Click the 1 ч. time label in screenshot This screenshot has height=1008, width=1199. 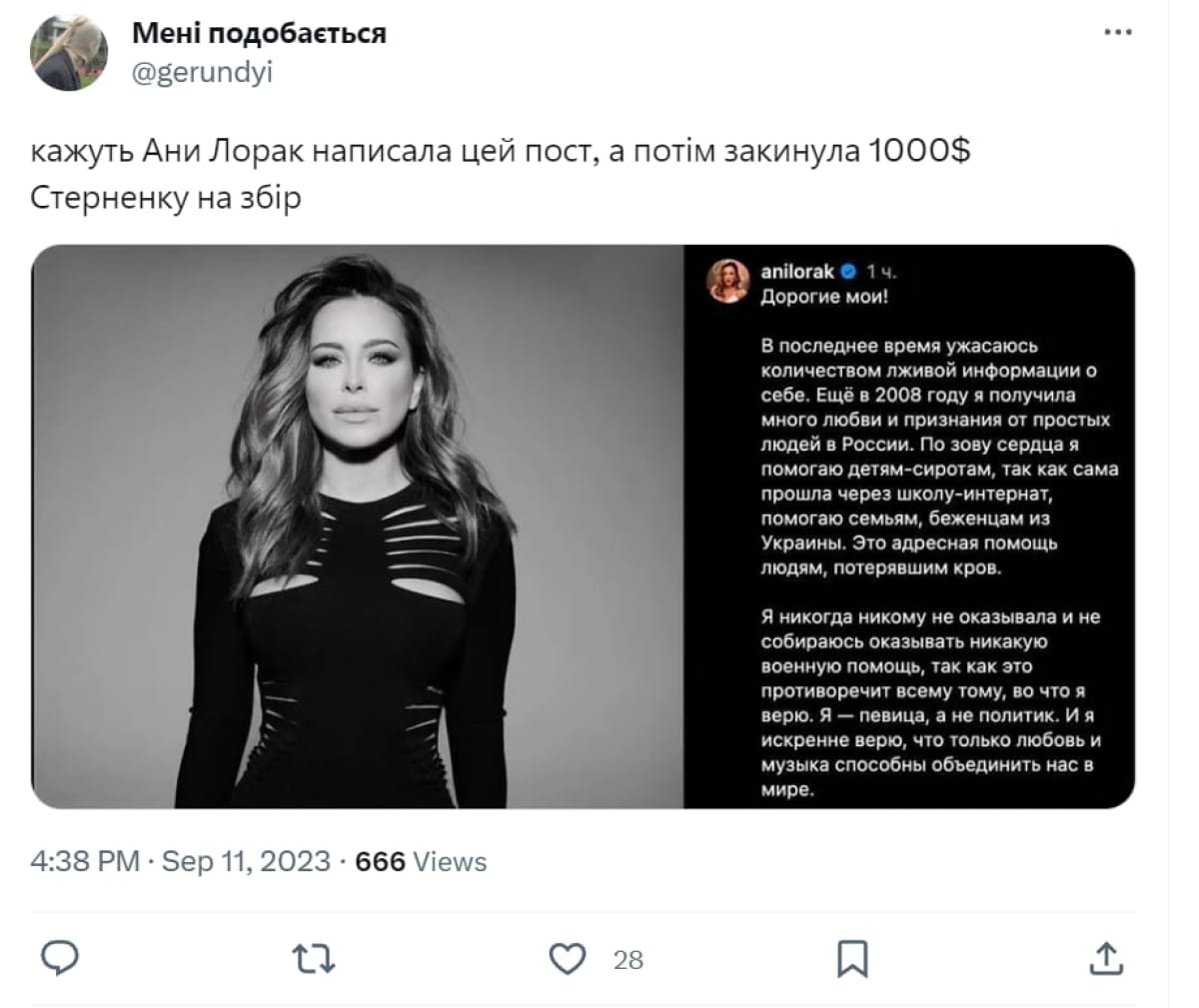[x=882, y=272]
